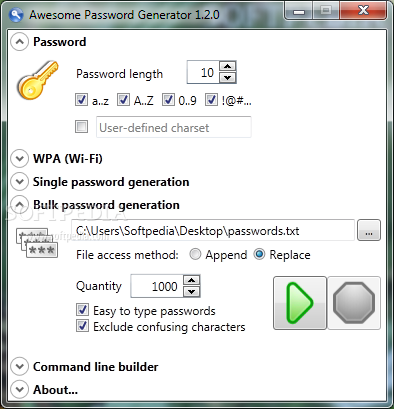This screenshot has width=394, height=409.
Task: Toggle the A..Z uppercase checkbox
Action: coord(123,100)
